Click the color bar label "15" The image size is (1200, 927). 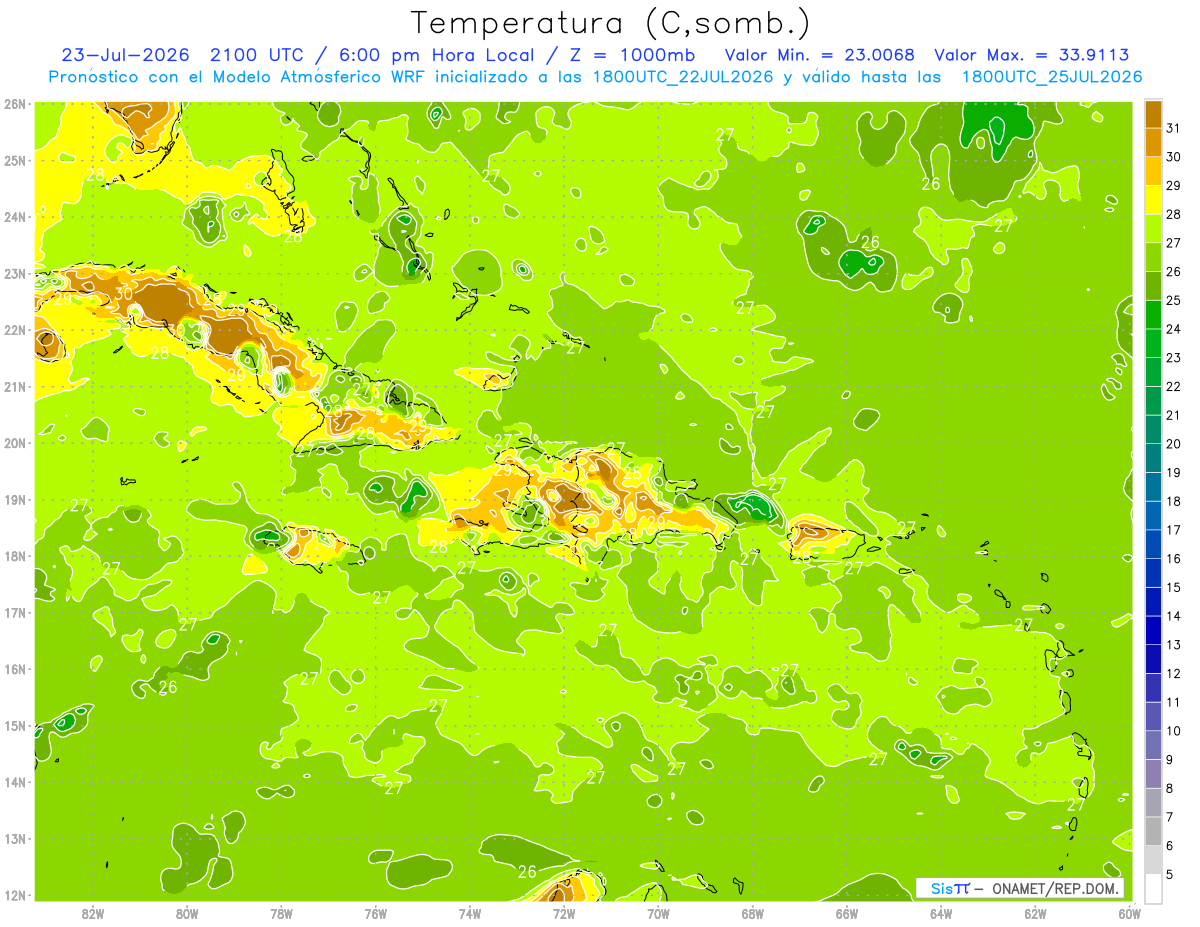[1174, 587]
